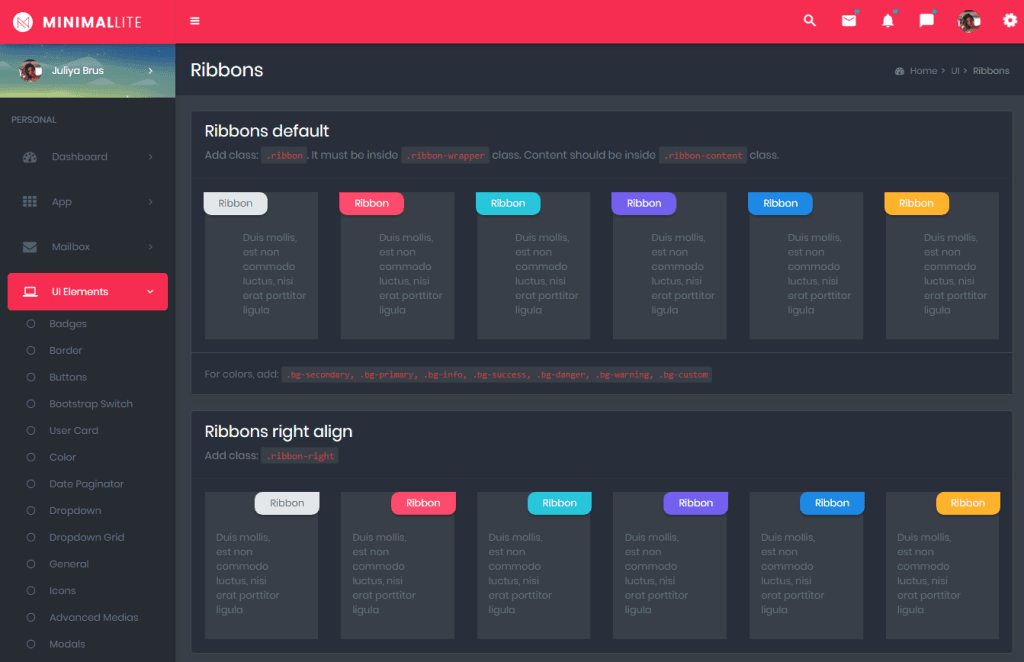Click Juliya Brus profile avatar in sidebar
The width and height of the screenshot is (1024, 662).
click(30, 71)
